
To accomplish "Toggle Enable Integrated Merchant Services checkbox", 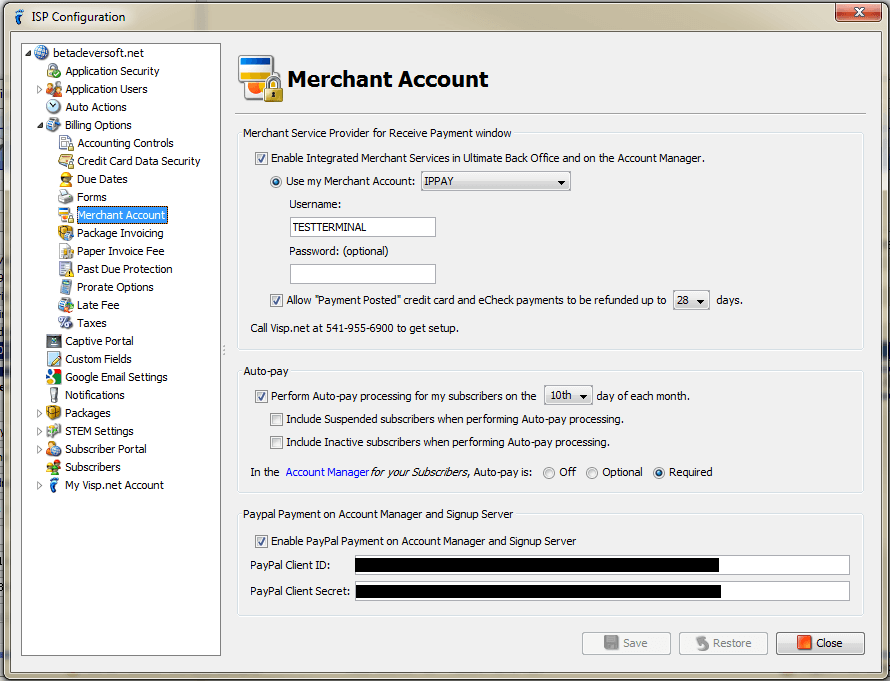I will tap(261, 158).
